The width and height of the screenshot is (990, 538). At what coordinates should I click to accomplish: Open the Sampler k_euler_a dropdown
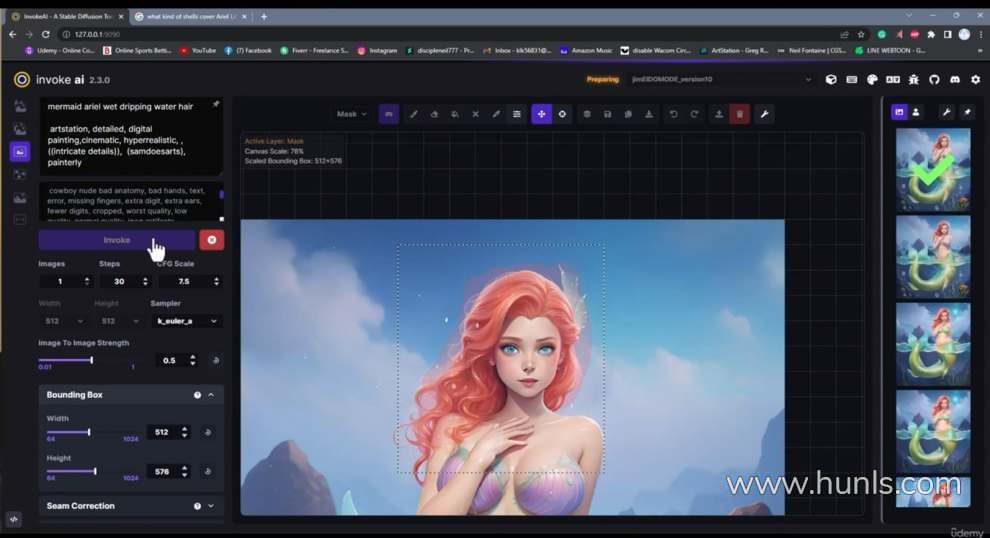[187, 321]
